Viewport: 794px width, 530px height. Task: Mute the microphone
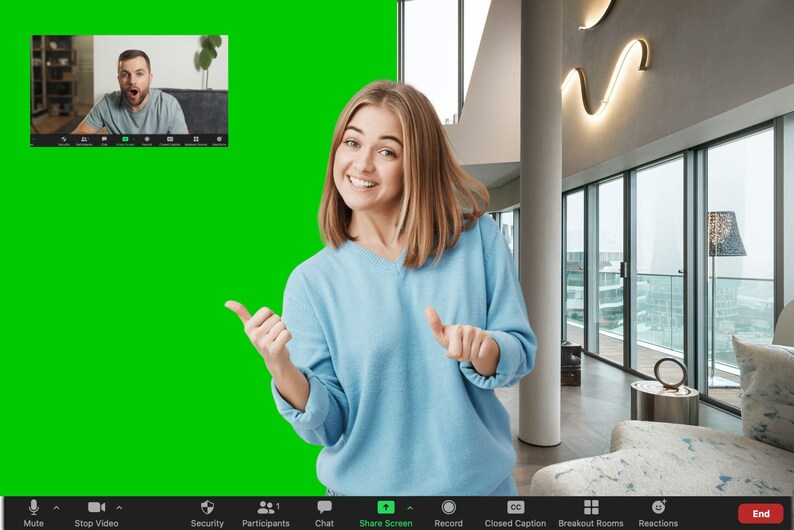(33, 513)
